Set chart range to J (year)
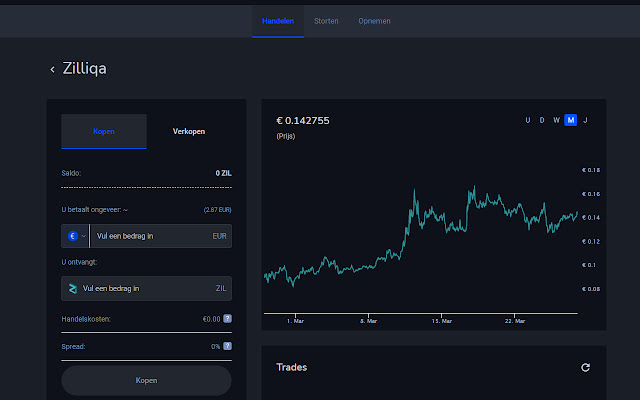Image resolution: width=640 pixels, height=400 pixels. click(x=585, y=120)
